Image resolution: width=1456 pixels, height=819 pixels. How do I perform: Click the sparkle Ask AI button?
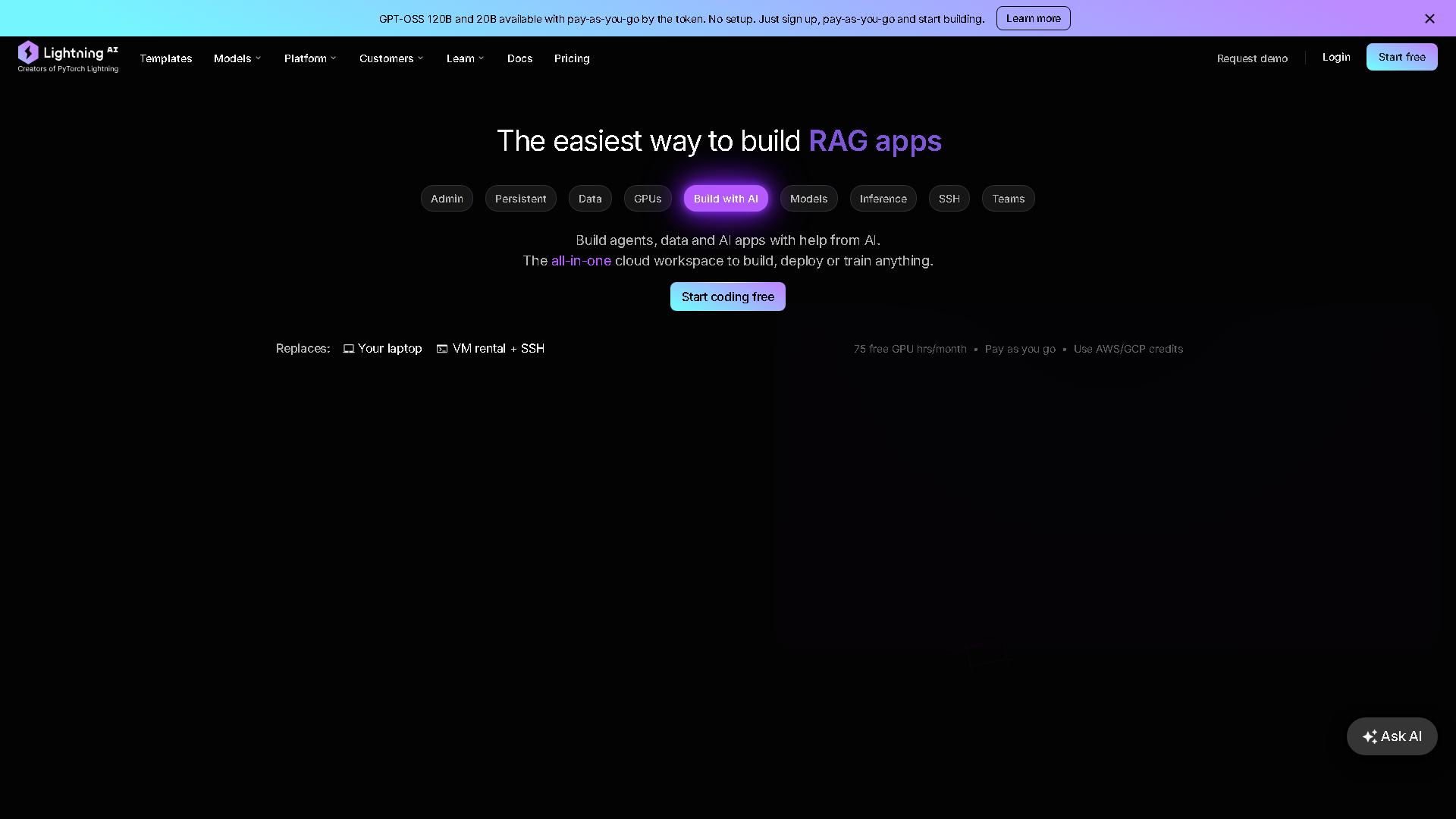click(x=1392, y=736)
